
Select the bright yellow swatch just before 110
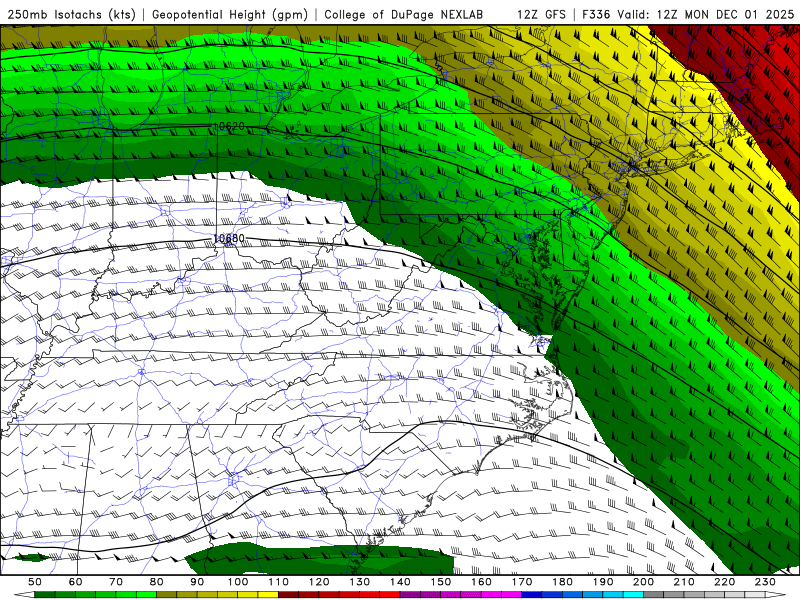click(x=268, y=595)
